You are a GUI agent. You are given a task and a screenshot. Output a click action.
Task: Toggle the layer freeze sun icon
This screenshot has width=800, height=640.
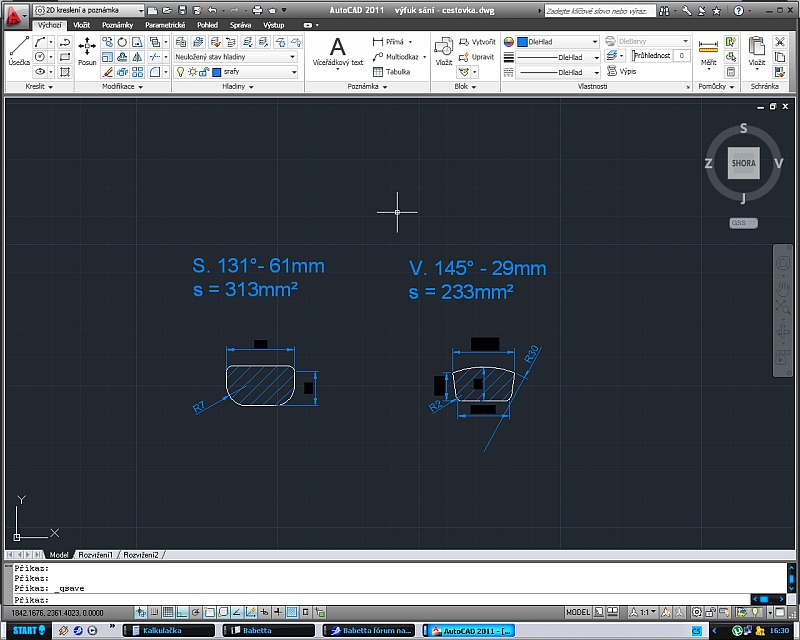(x=192, y=72)
